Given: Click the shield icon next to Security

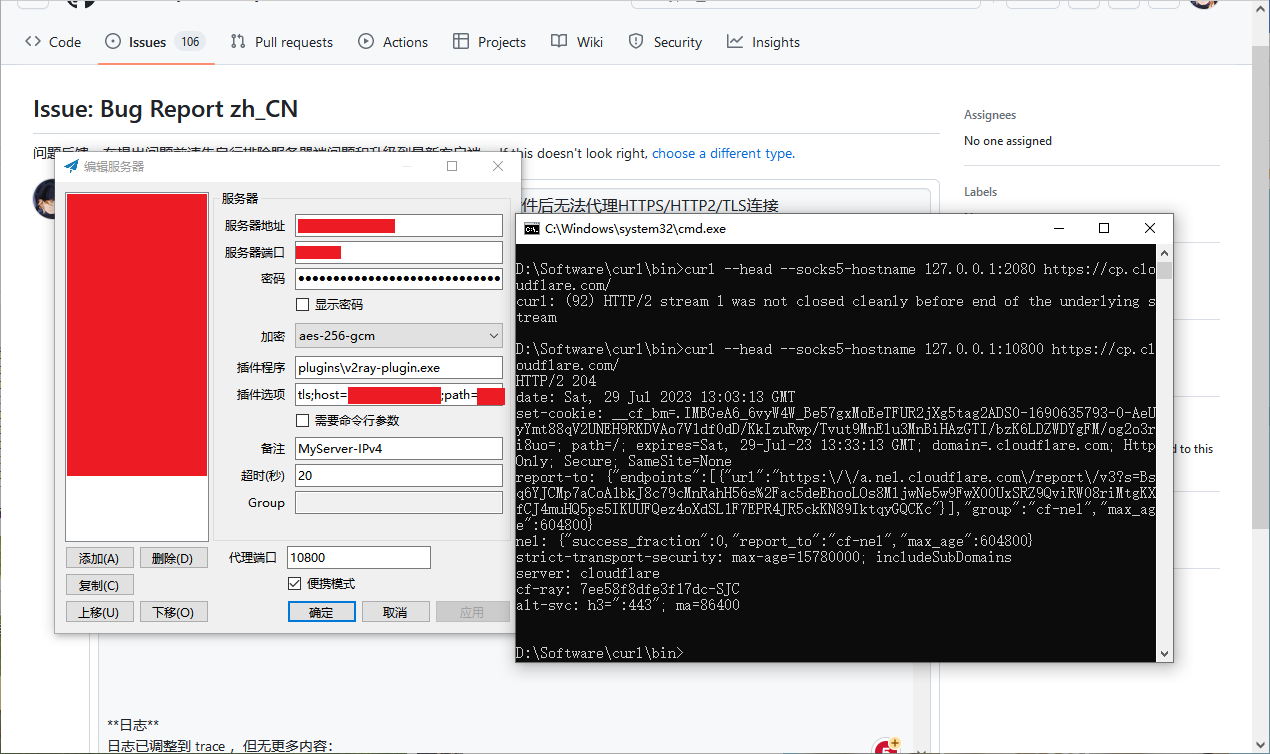Looking at the screenshot, I should [x=634, y=42].
